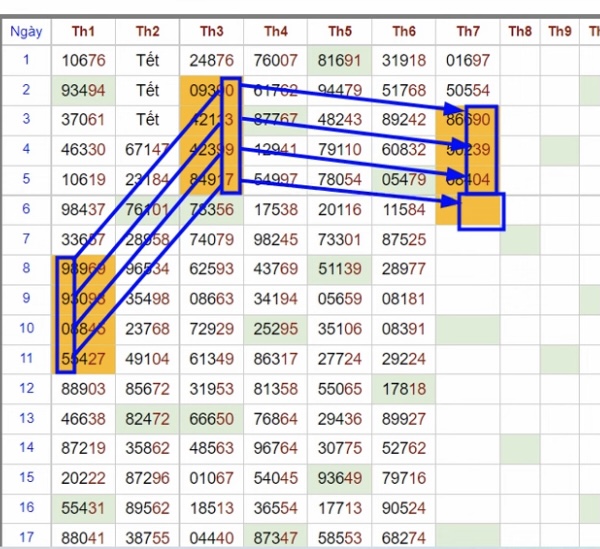Click cell with value 24876
The image size is (600, 549).
click(x=212, y=60)
